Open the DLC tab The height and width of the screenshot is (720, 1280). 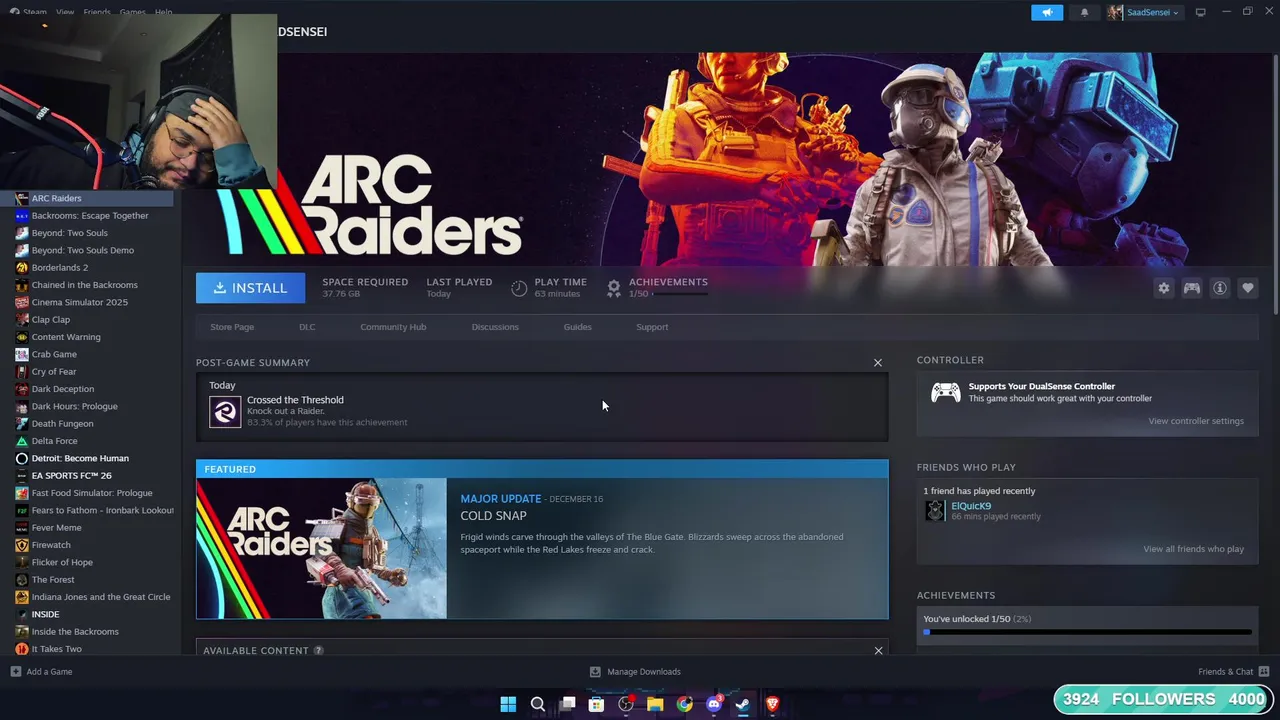[307, 327]
